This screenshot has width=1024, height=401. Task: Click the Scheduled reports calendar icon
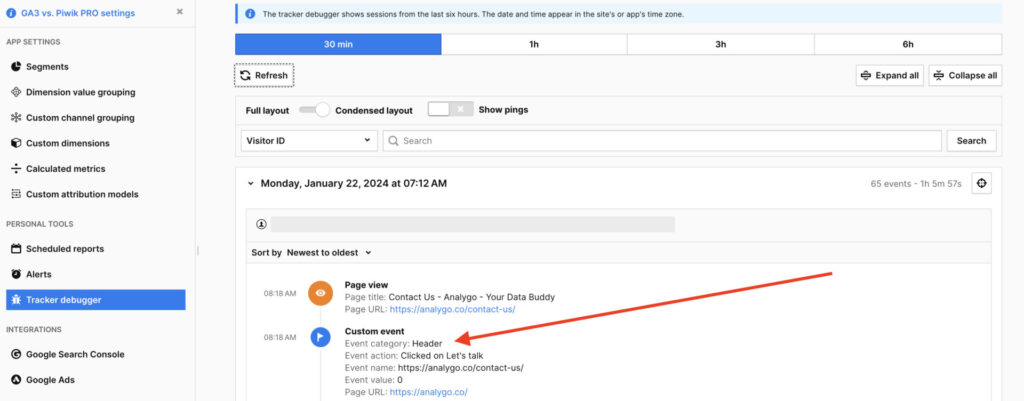pos(16,248)
